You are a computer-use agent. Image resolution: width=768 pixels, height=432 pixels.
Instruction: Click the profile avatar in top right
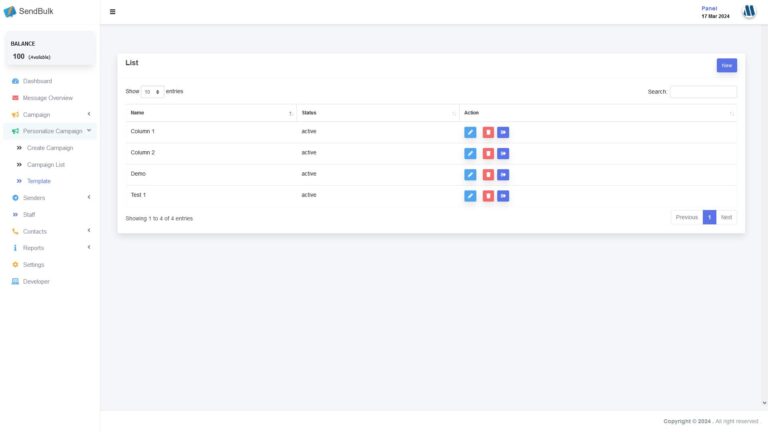(x=748, y=12)
